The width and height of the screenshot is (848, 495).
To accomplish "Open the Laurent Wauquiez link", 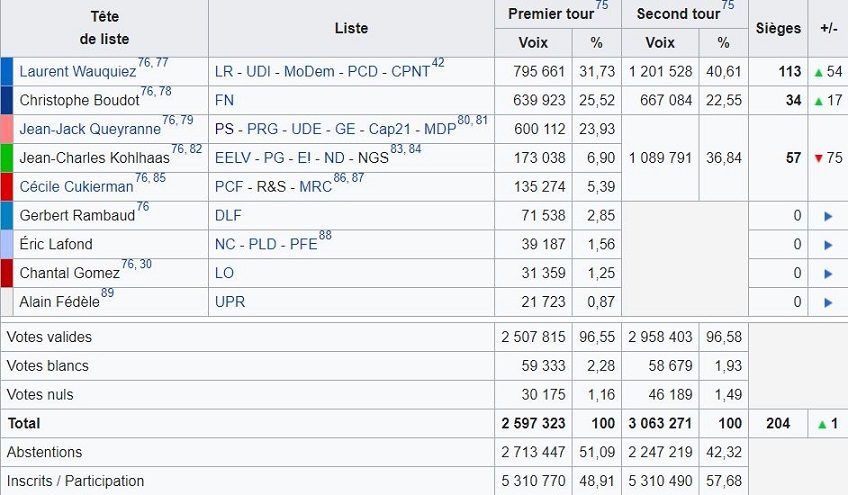I will click(77, 72).
